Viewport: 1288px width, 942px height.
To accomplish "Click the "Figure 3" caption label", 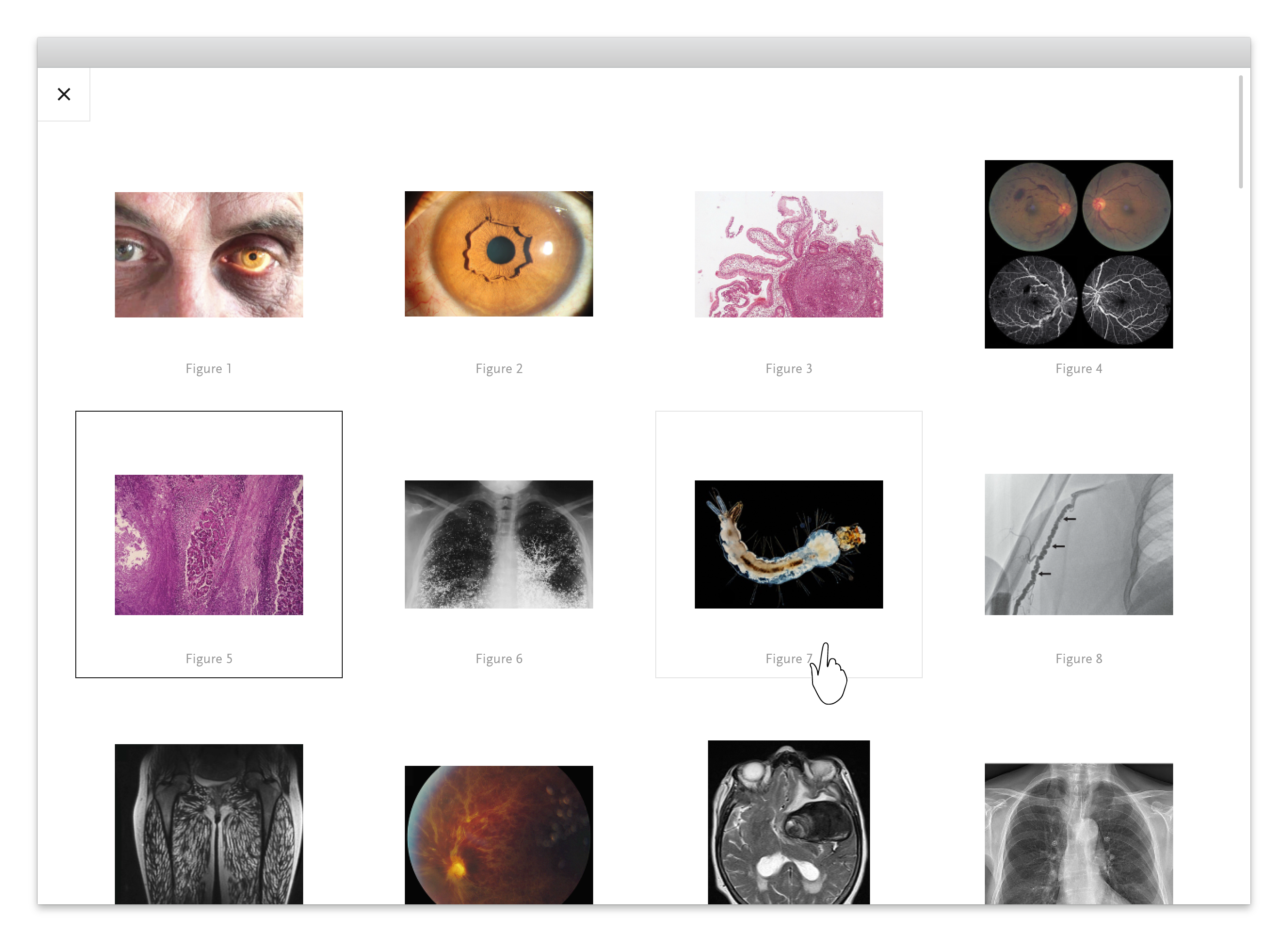I will tap(789, 368).
